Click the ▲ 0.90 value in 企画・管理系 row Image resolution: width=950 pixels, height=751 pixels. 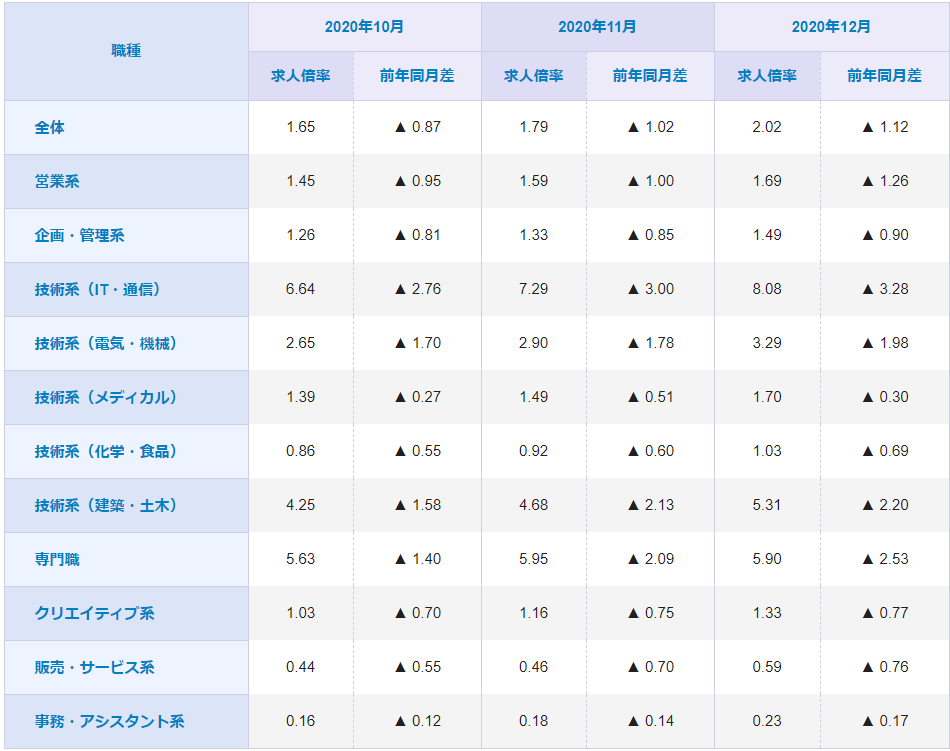885,235
